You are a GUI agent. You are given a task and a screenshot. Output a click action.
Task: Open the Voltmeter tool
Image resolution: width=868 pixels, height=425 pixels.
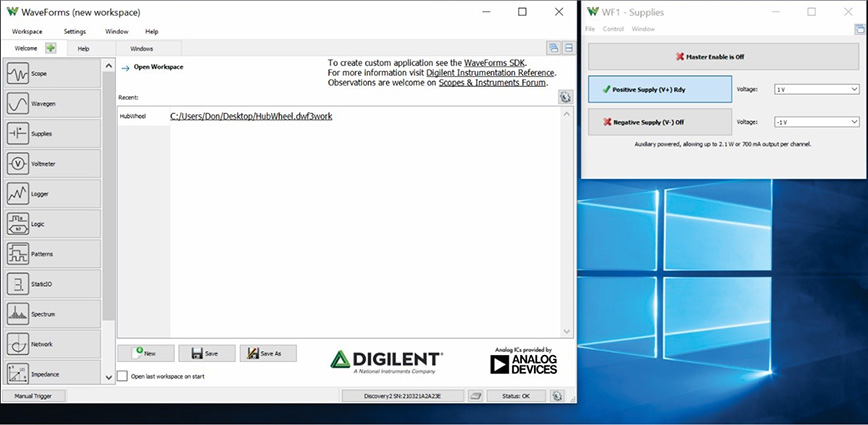pyautogui.click(x=52, y=163)
